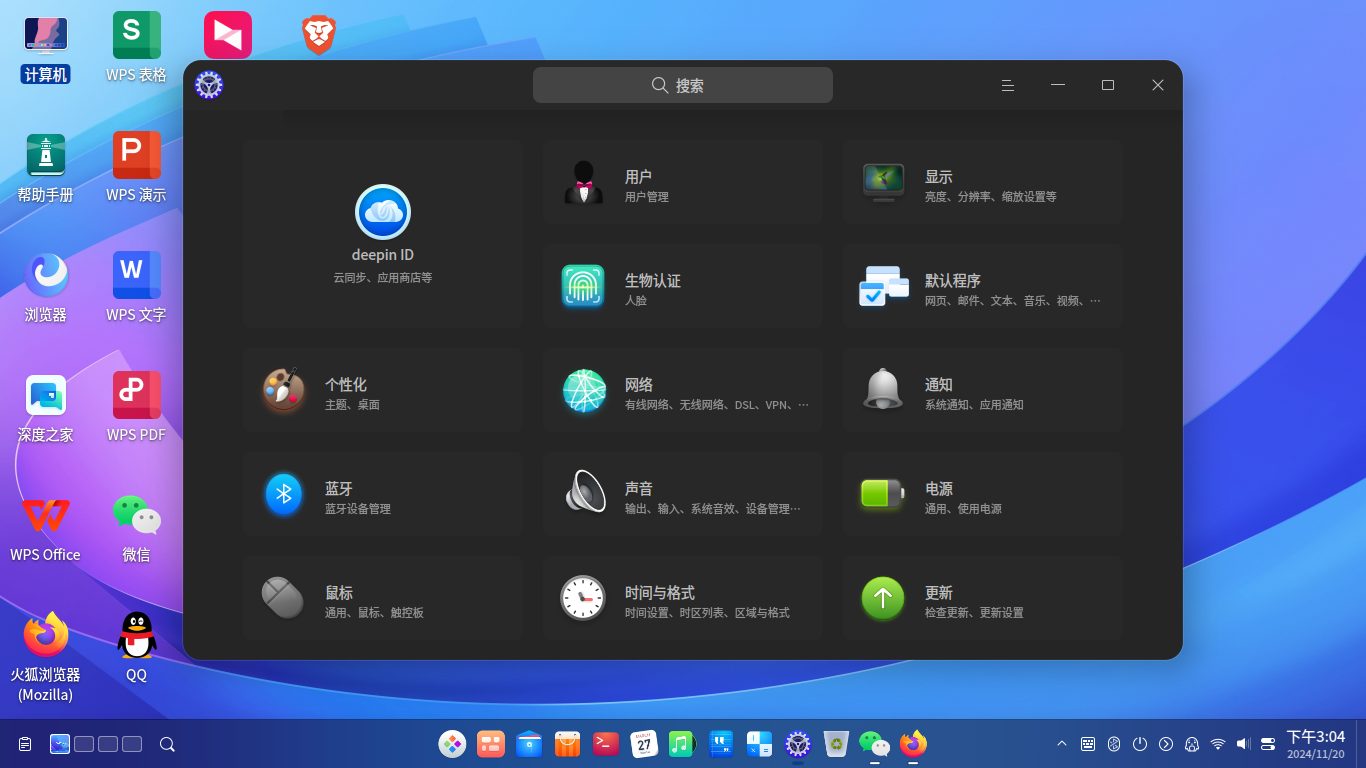Select the Brave lion desktop icon
This screenshot has width=1366, height=768.
pos(319,35)
